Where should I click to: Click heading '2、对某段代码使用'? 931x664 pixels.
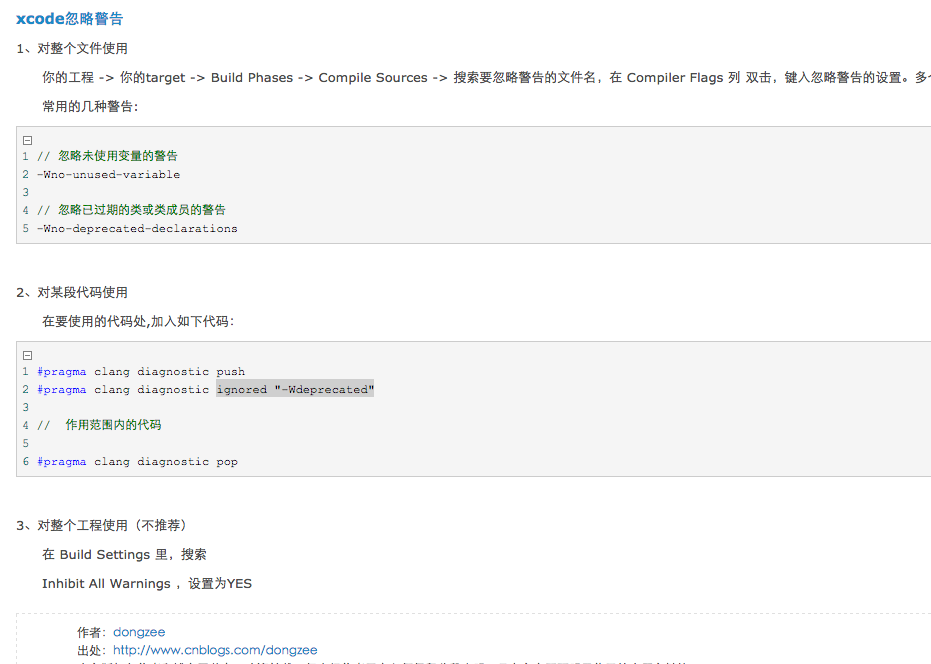pos(72,293)
